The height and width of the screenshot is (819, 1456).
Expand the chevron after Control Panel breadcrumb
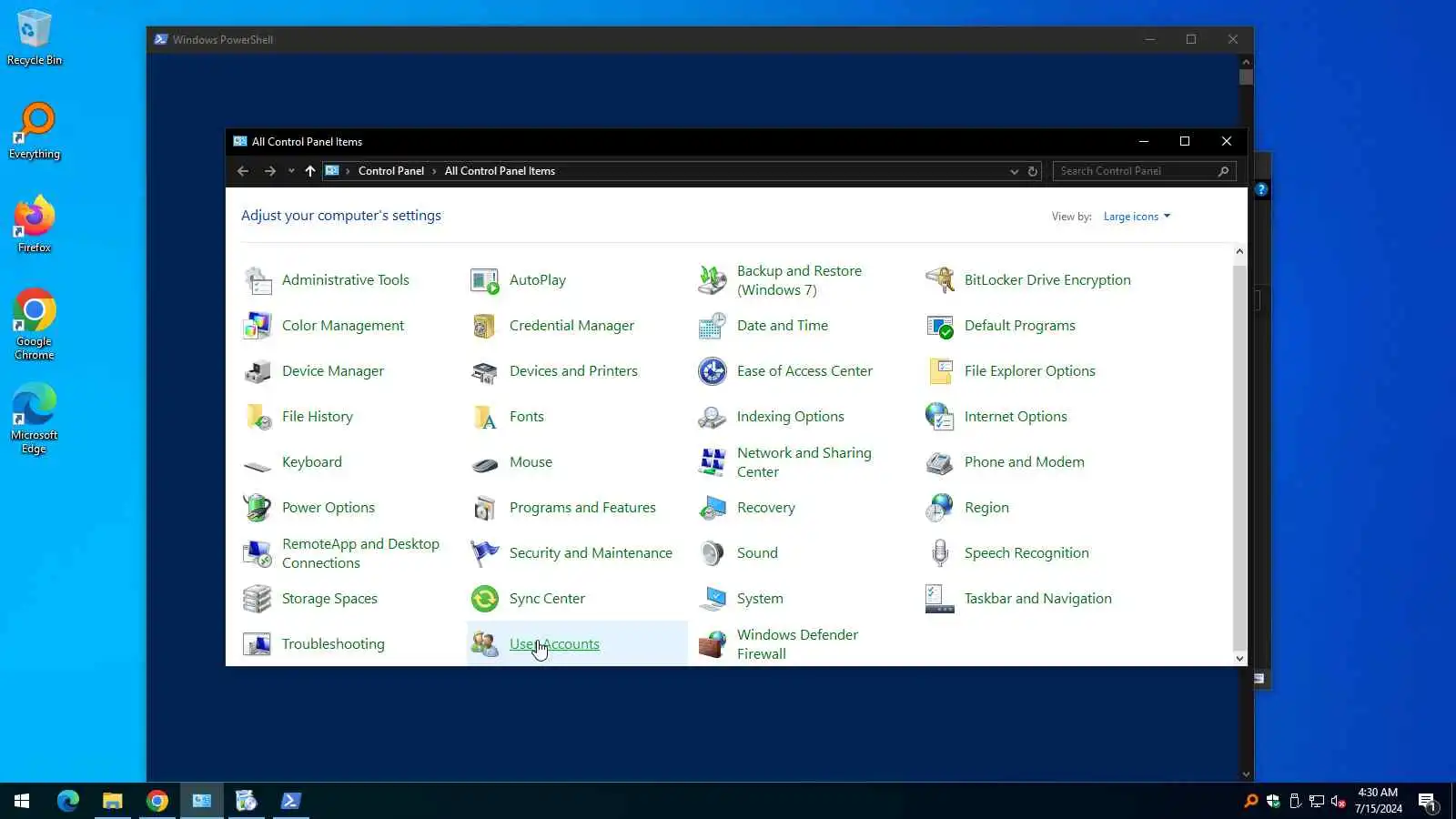[434, 171]
